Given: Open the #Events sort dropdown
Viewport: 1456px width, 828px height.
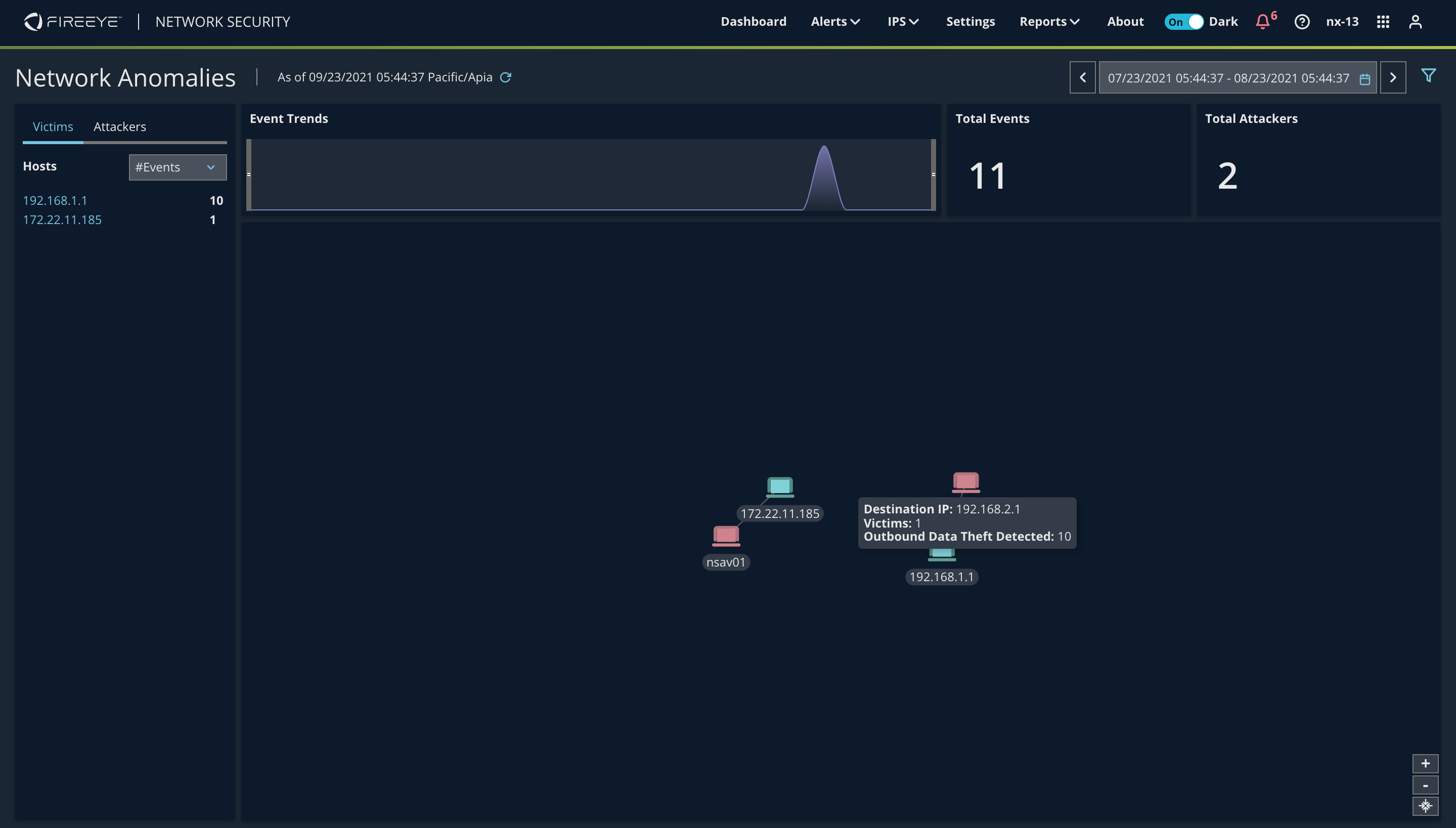Looking at the screenshot, I should coord(178,167).
